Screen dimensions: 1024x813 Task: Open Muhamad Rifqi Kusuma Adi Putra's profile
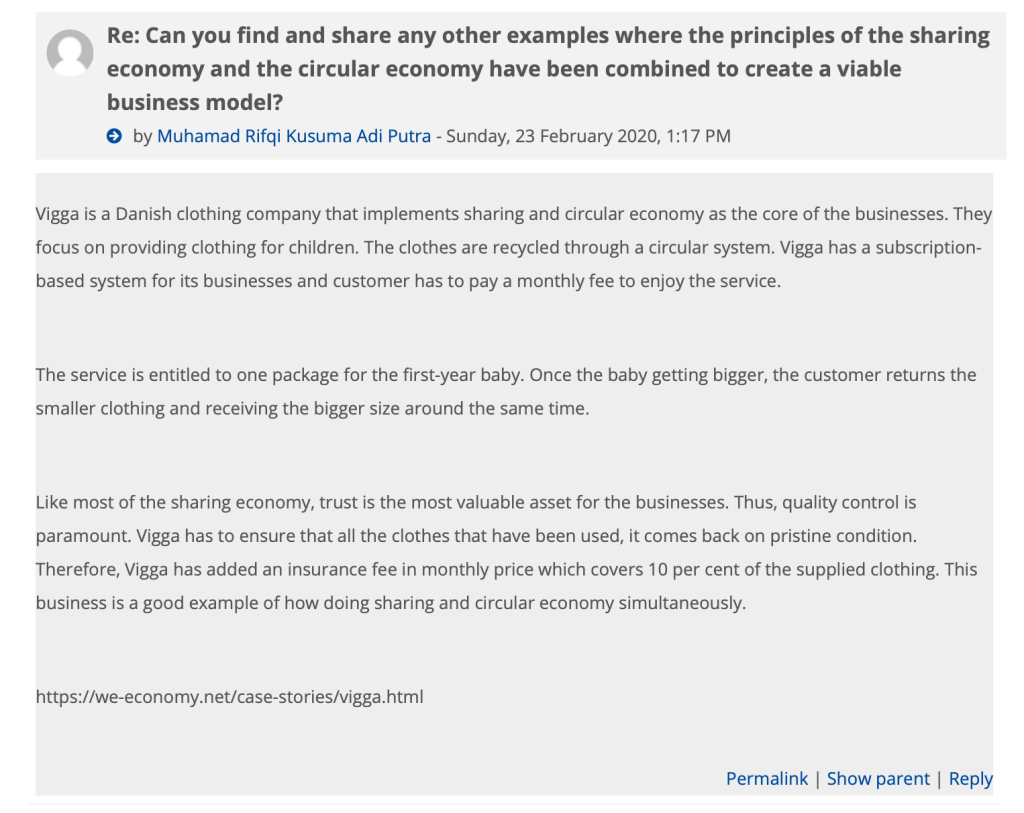(293, 136)
